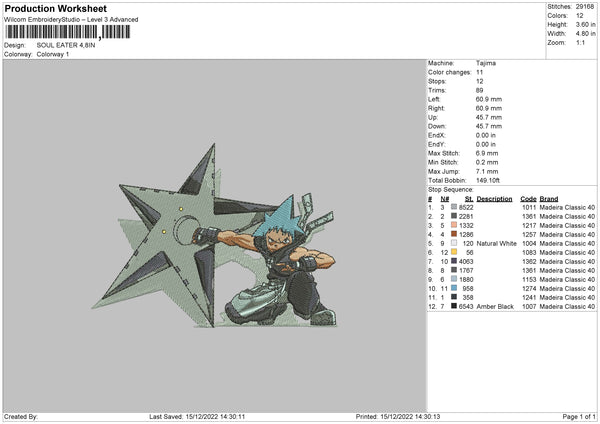Image resolution: width=600 pixels, height=424 pixels.
Task: Click the 'St.' column header
Action: coord(469,199)
